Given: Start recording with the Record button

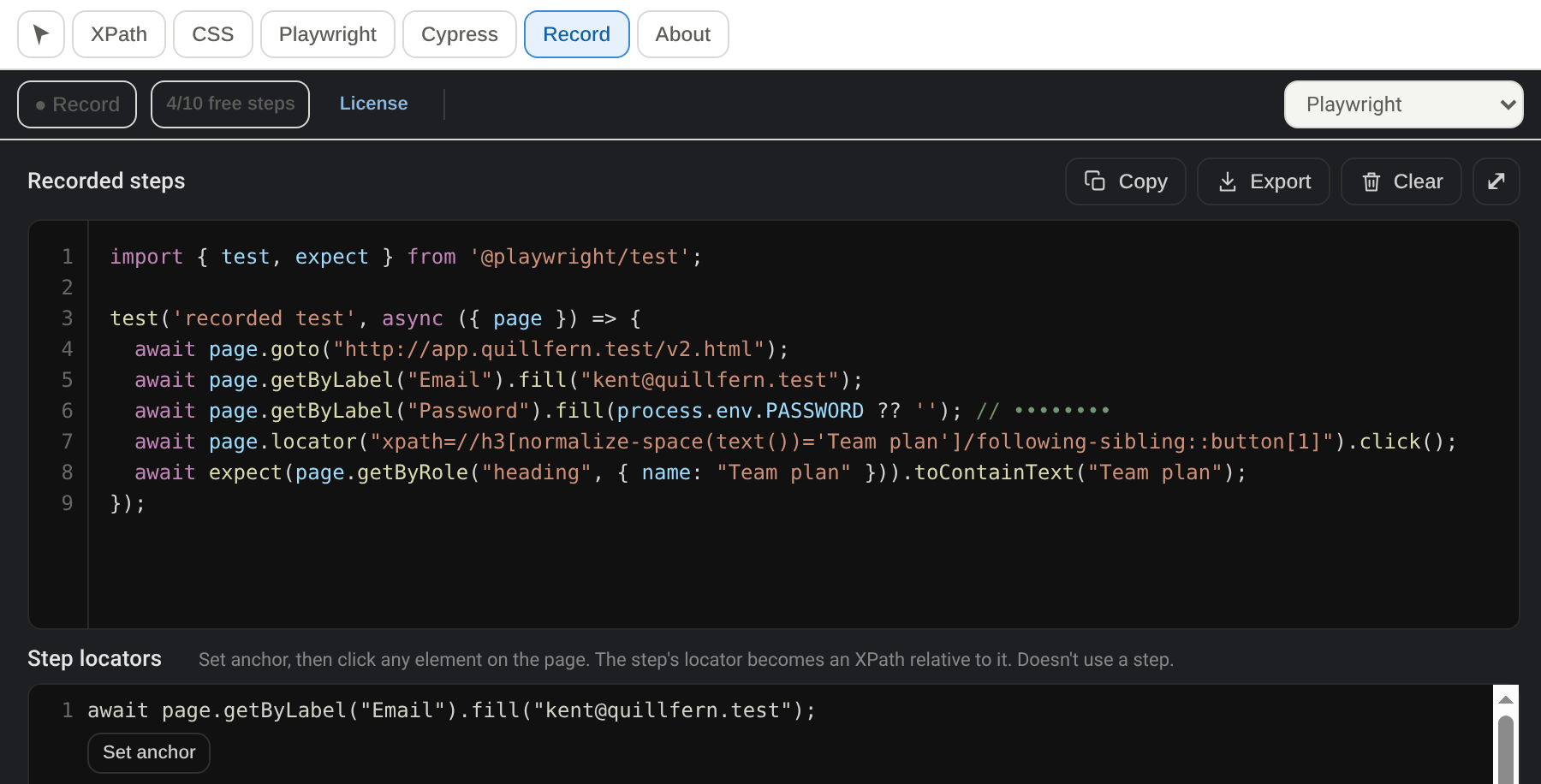Looking at the screenshot, I should click(x=77, y=104).
